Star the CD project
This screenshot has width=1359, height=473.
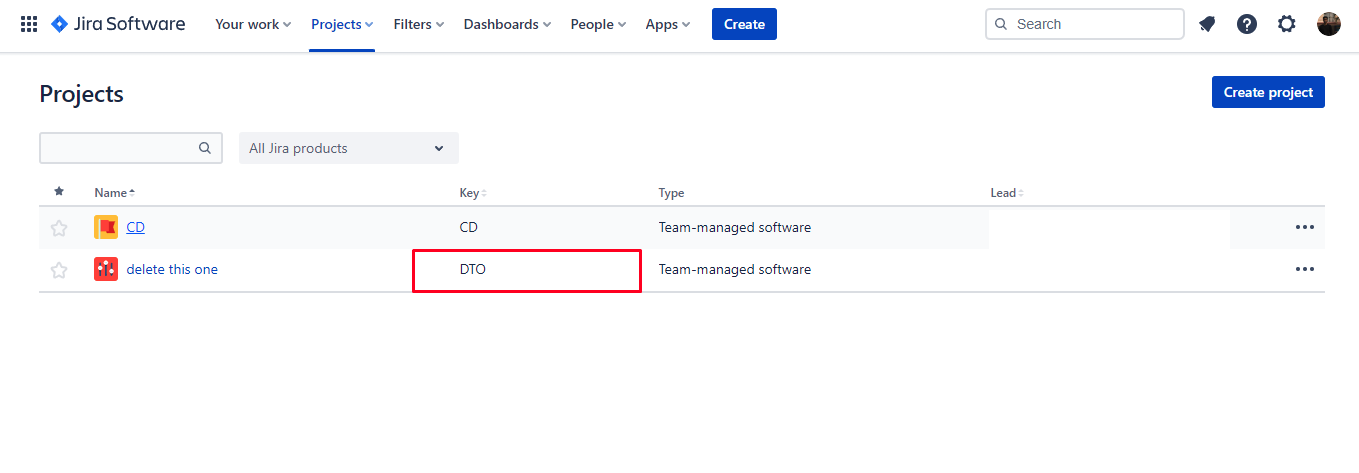tap(59, 228)
